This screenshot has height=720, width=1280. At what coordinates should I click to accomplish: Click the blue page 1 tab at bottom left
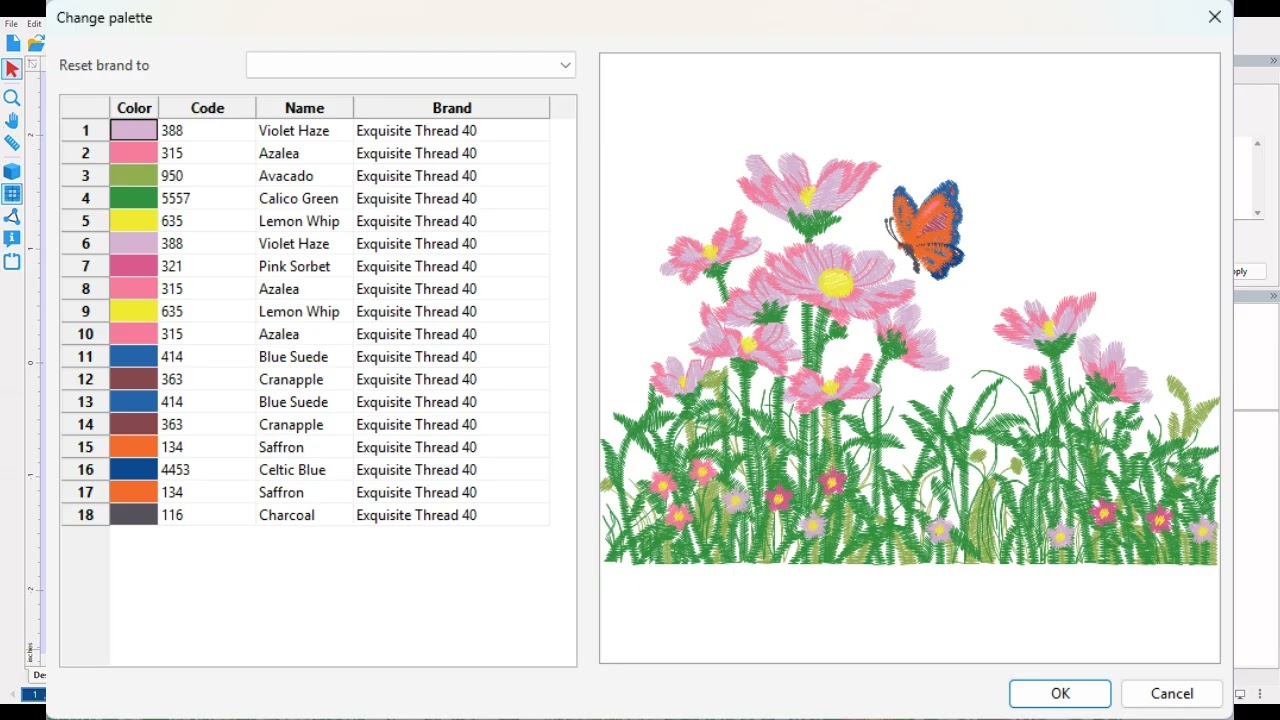point(35,694)
